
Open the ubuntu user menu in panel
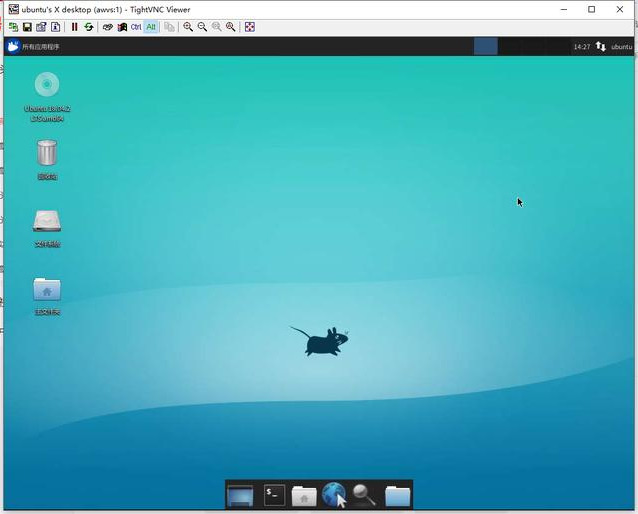[x=621, y=47]
